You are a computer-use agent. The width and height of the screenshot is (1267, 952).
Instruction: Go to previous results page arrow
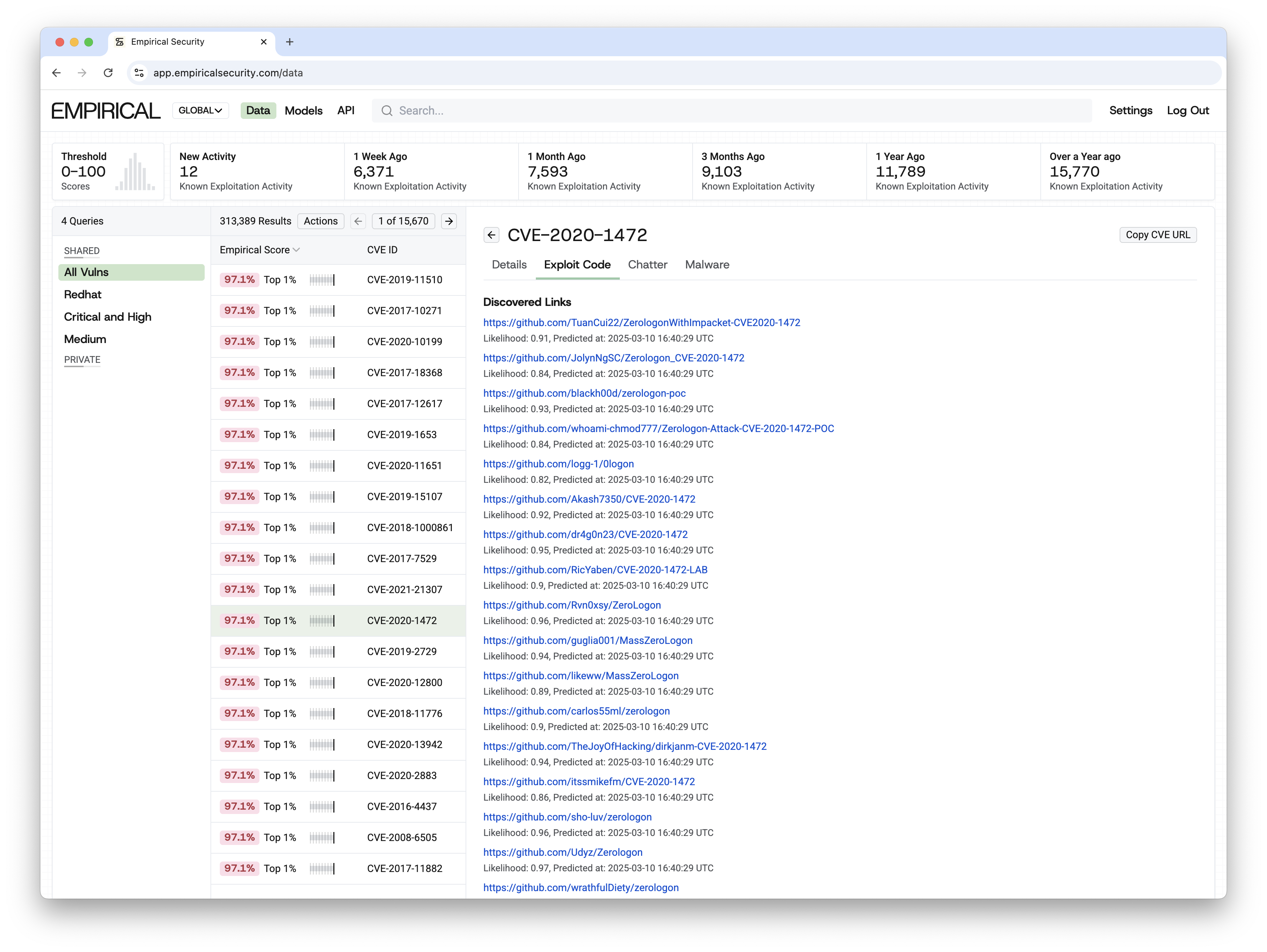pos(358,221)
